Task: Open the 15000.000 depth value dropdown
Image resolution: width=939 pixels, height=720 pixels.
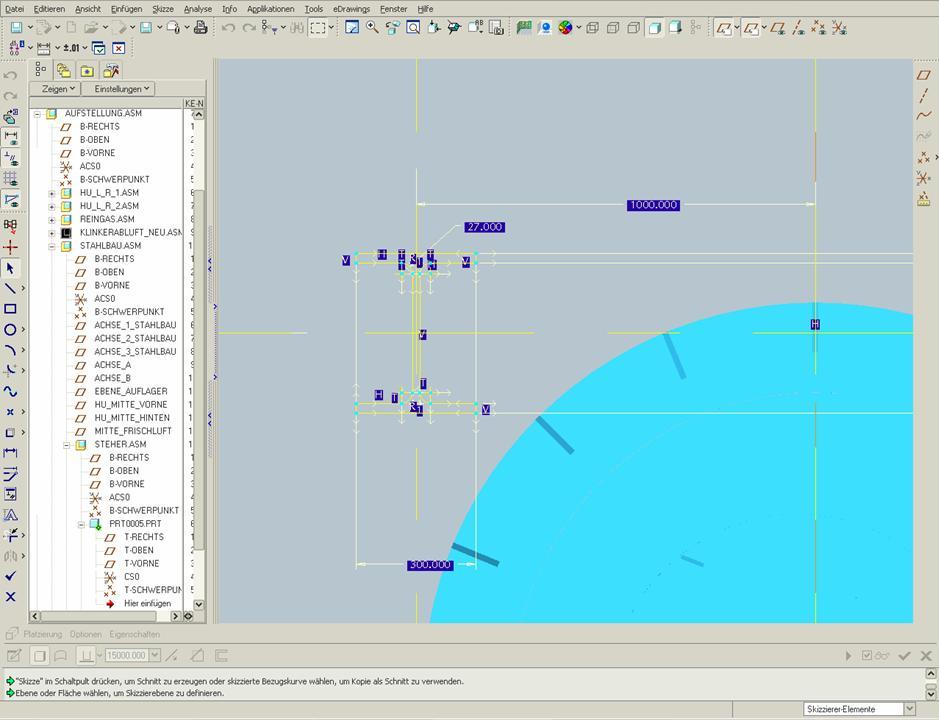Action: pyautogui.click(x=155, y=655)
